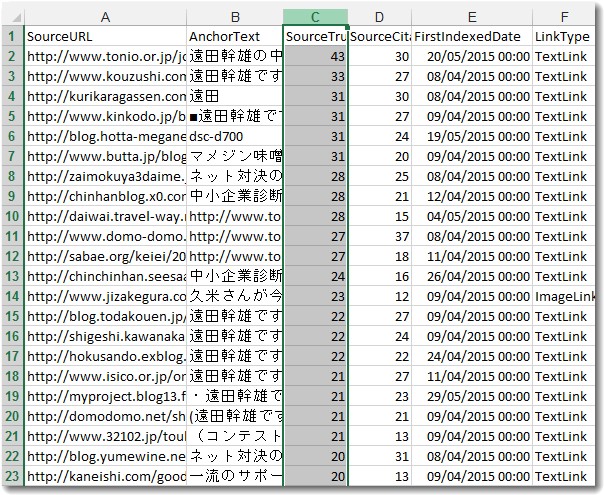Select the cell containing dsc-d700
The height and width of the screenshot is (495, 604).
coord(235,136)
